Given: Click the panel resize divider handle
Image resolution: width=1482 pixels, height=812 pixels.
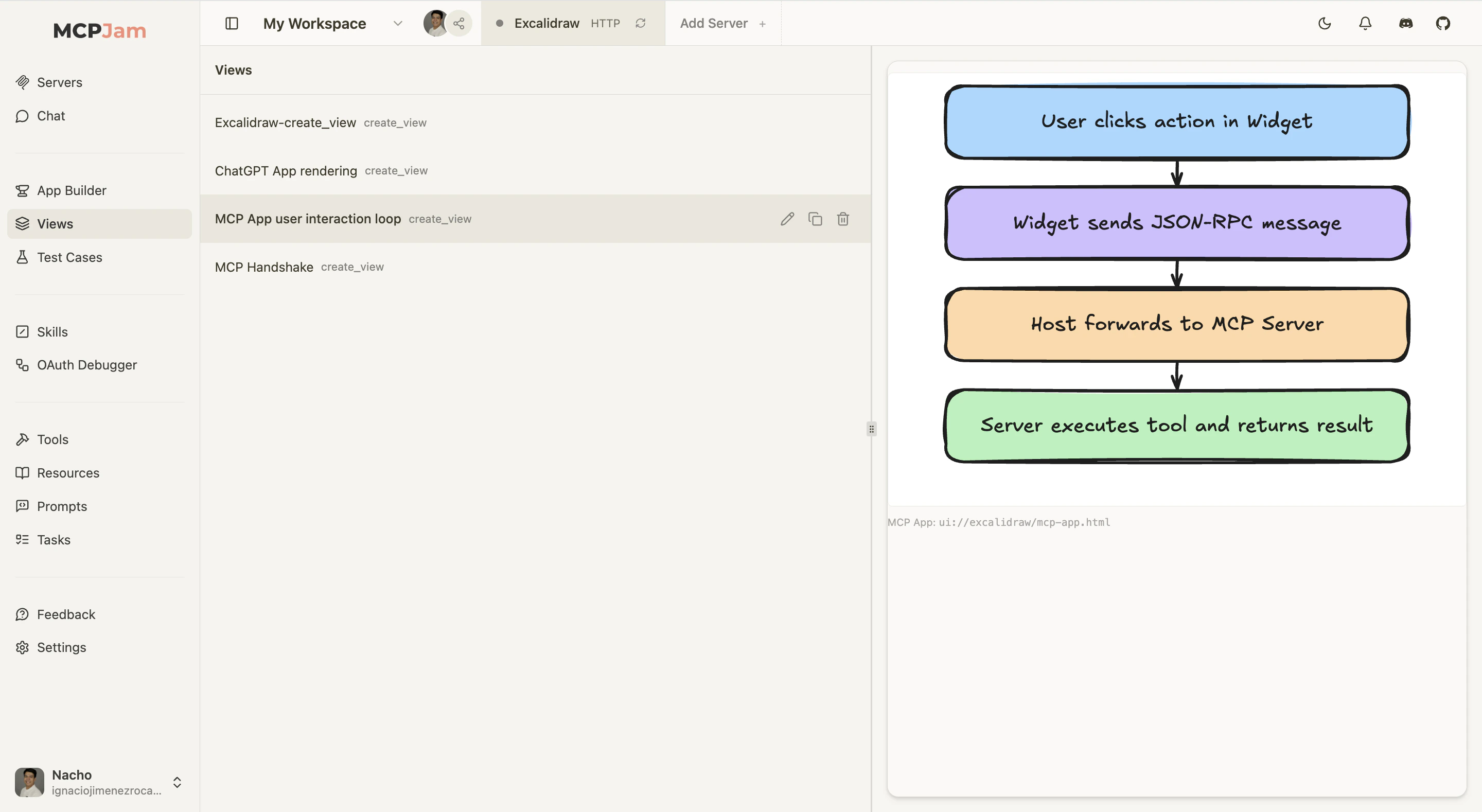Looking at the screenshot, I should [871, 429].
